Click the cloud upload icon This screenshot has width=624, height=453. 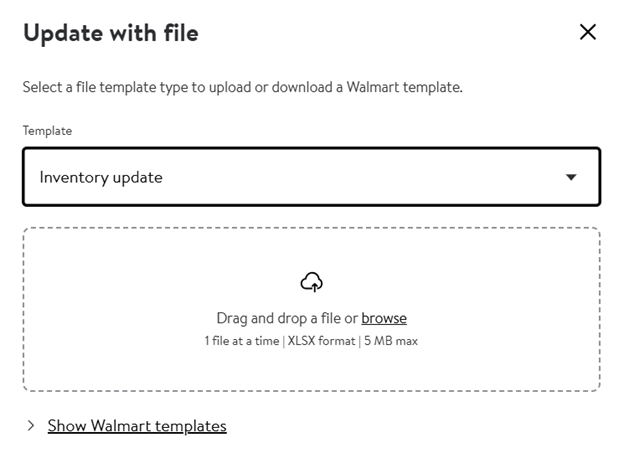[x=312, y=282]
